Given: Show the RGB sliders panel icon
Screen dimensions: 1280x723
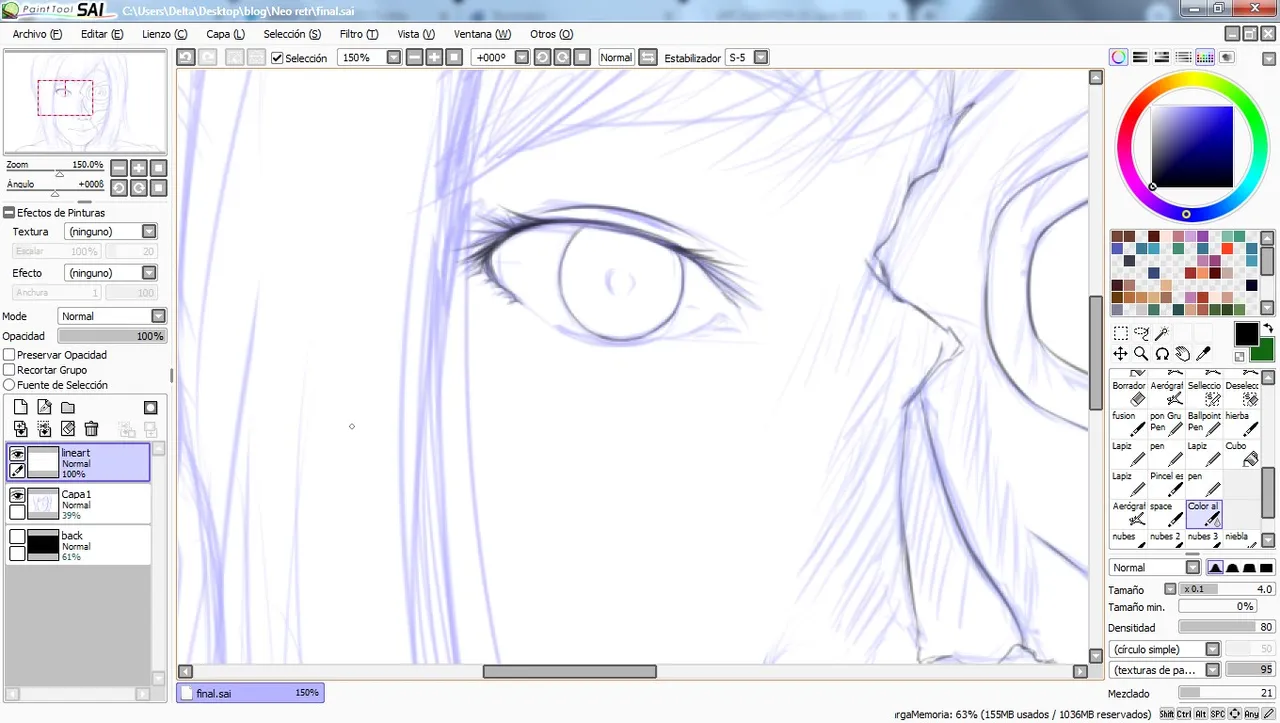Looking at the screenshot, I should tap(1139, 58).
